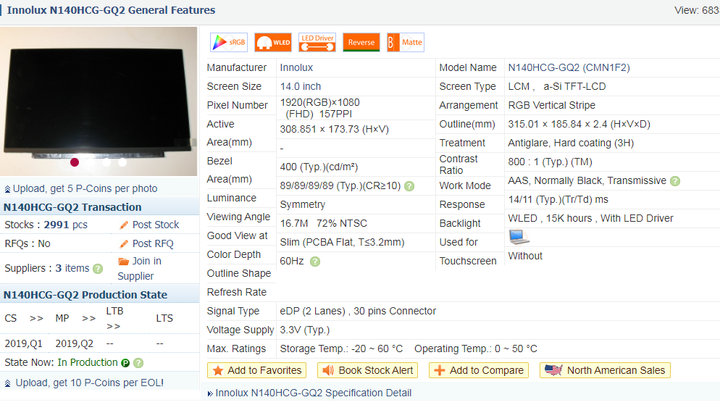Open North American Sales
The image size is (720, 405).
point(605,371)
